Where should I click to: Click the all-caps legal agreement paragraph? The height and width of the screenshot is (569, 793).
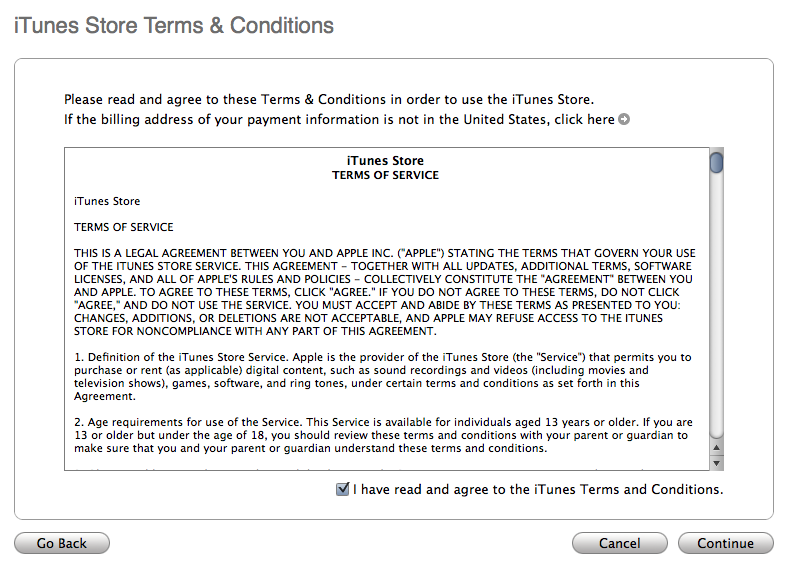(x=384, y=292)
